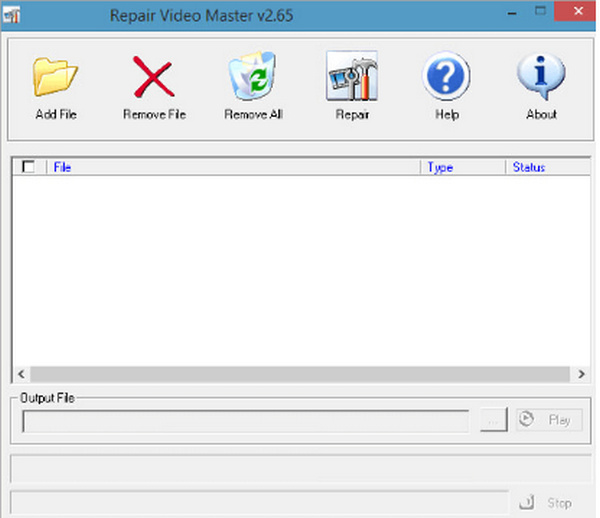Click the left arrow of horizontal scrollbar
This screenshot has height=518, width=600.
21,374
